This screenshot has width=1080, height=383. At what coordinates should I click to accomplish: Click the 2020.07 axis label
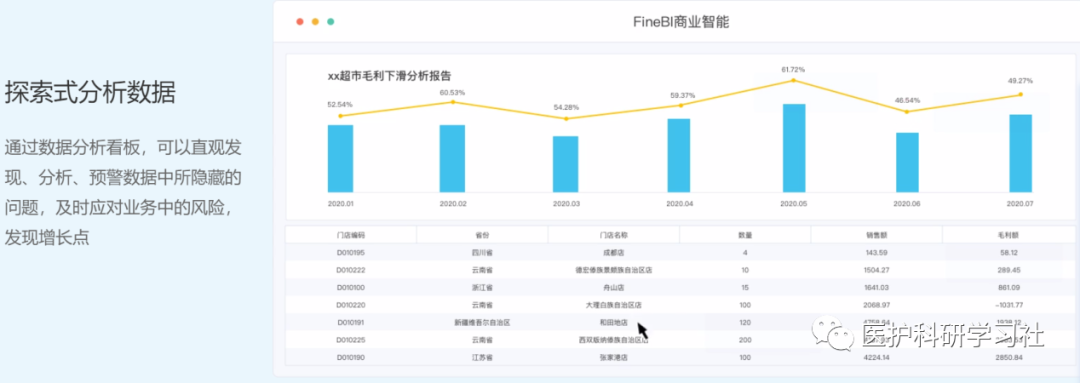(1019, 205)
